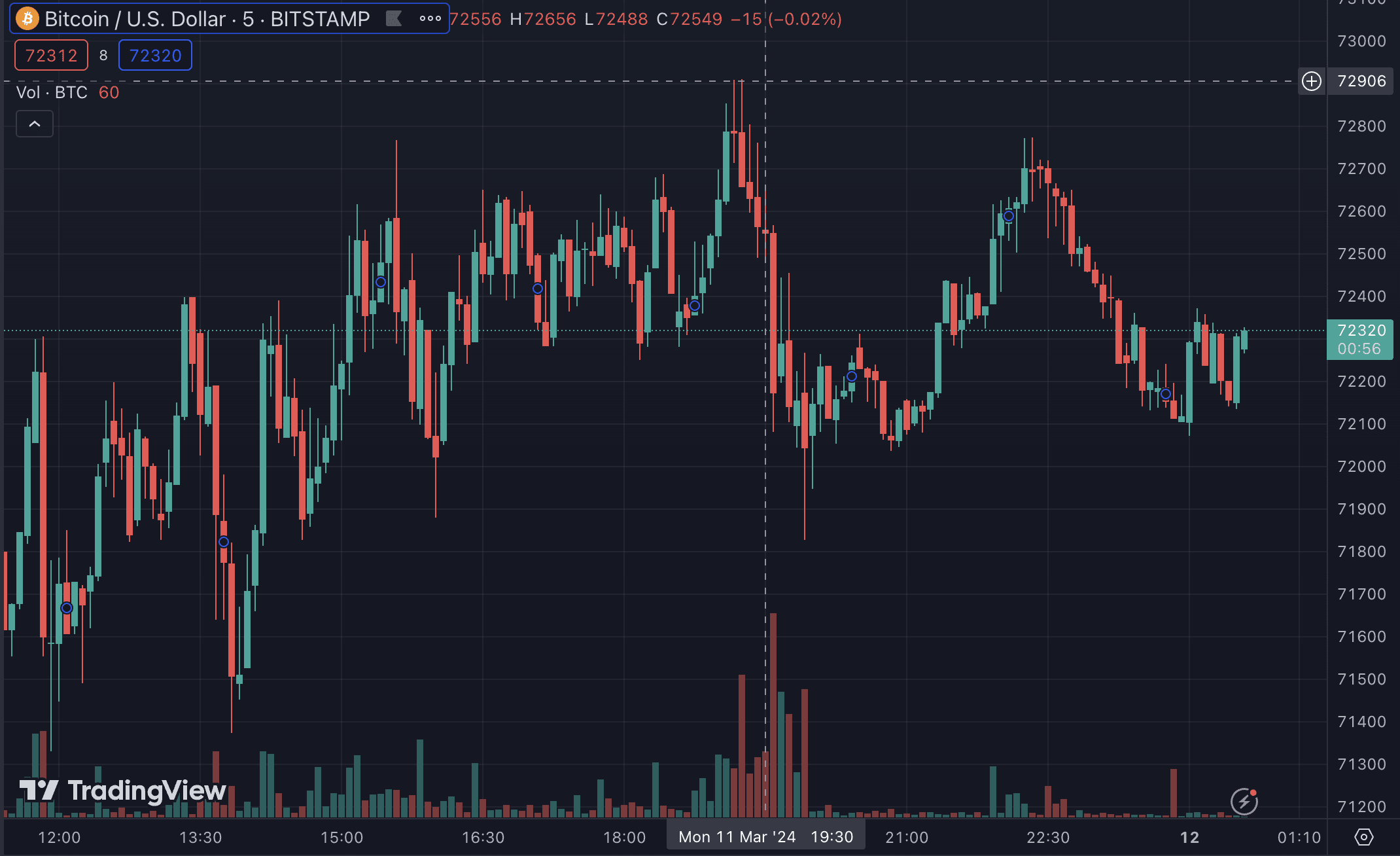Click the flag icon beside BITSTAMP
This screenshot has width=1400, height=856.
pyautogui.click(x=394, y=18)
